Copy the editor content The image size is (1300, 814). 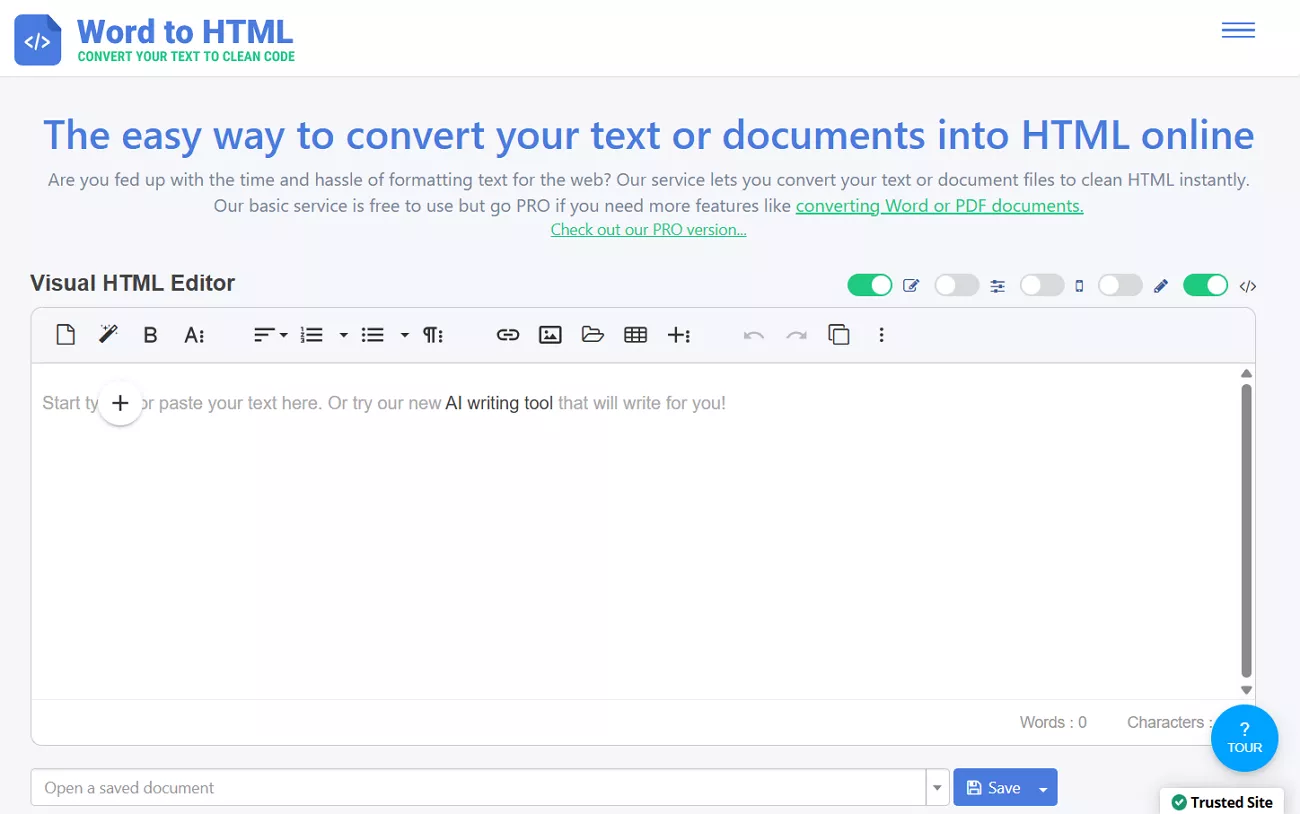point(839,334)
